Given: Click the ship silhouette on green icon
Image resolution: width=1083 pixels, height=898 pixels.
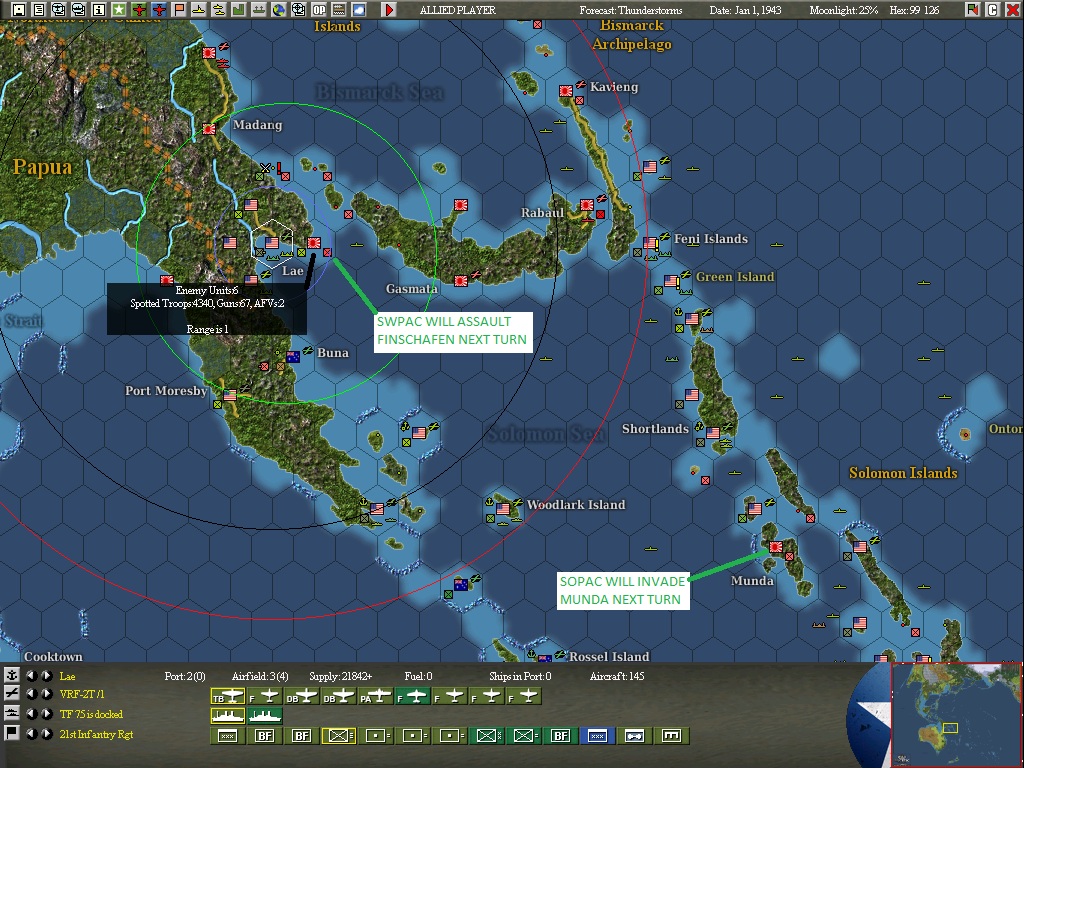Looking at the screenshot, I should coord(259,10).
